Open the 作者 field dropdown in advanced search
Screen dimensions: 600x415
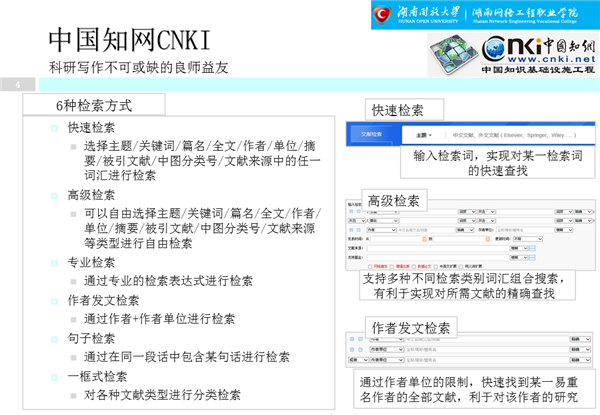[x=381, y=230]
